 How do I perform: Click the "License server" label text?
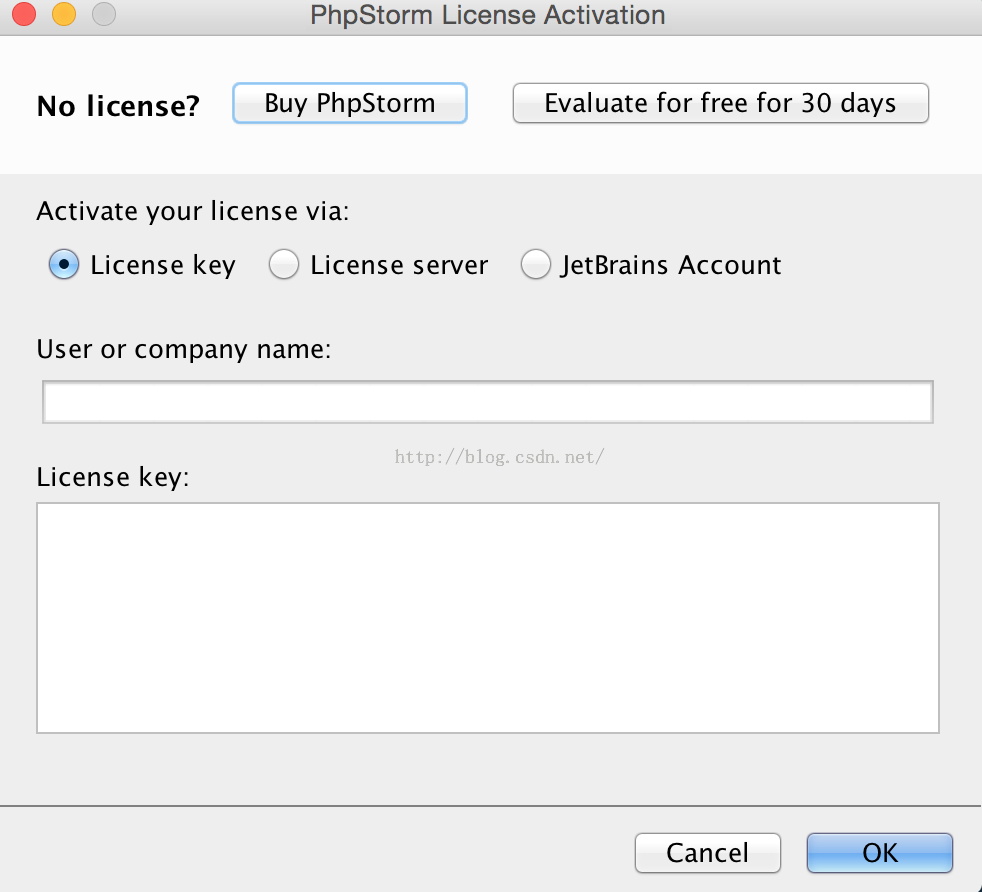399,265
